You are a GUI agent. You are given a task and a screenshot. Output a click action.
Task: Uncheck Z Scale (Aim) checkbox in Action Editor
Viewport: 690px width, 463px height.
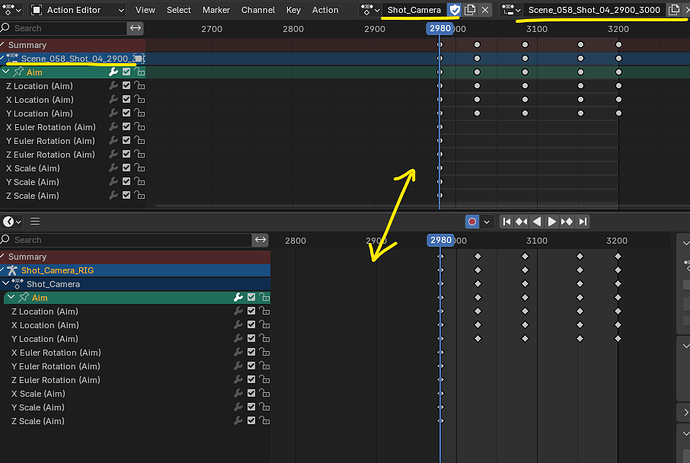coord(127,195)
